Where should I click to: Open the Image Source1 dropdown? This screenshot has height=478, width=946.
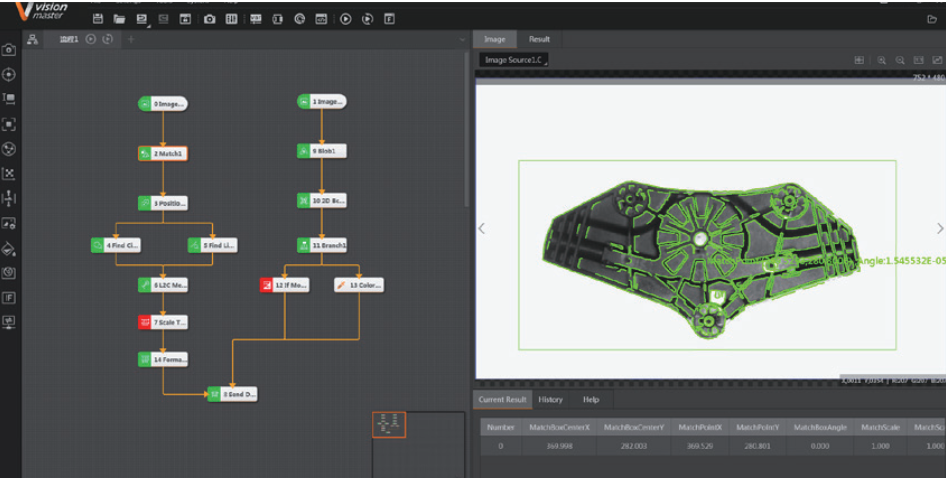pos(513,60)
